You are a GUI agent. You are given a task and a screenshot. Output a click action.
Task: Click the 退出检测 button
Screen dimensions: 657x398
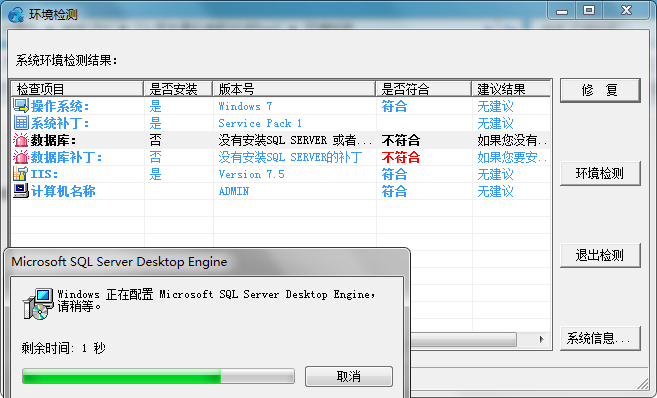coord(600,255)
